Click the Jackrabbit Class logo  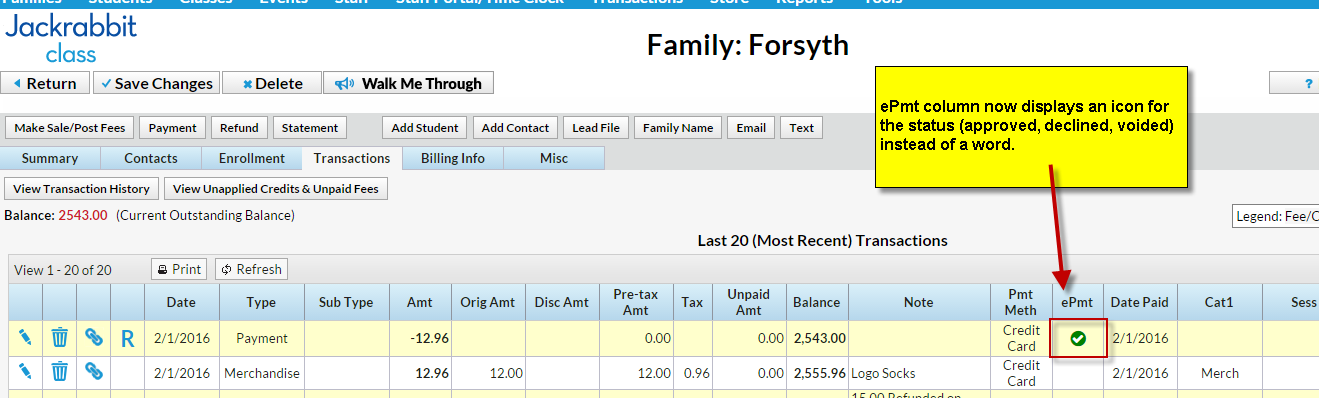click(70, 38)
